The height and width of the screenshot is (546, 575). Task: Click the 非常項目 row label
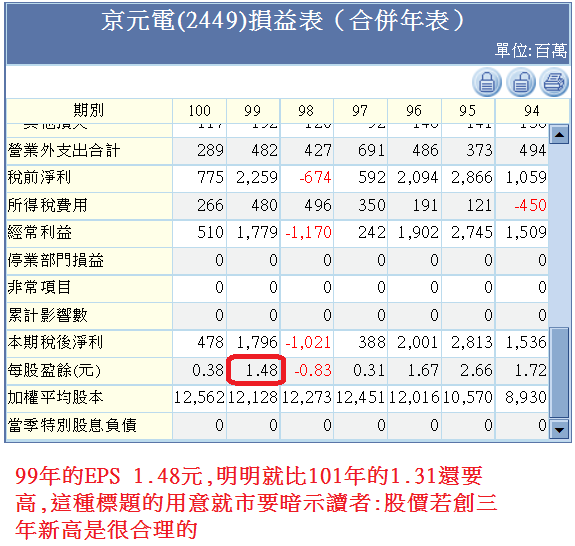coord(39,287)
